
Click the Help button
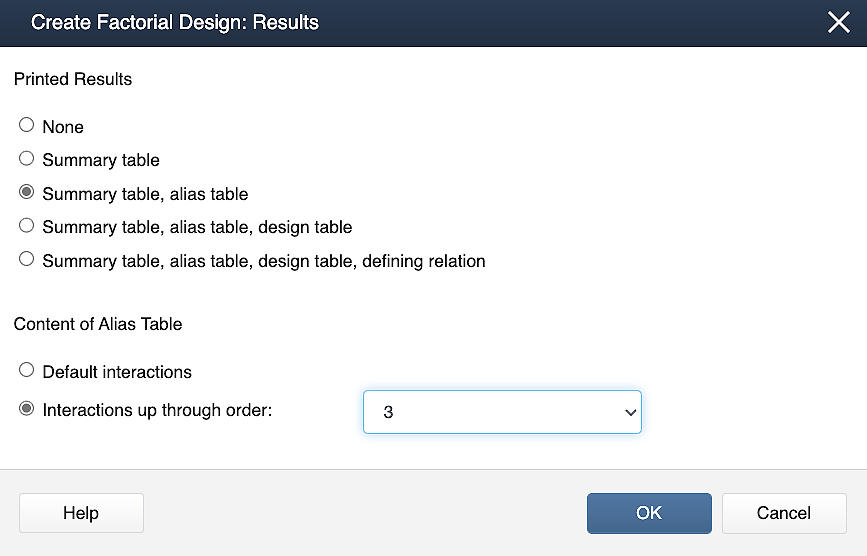click(x=81, y=513)
